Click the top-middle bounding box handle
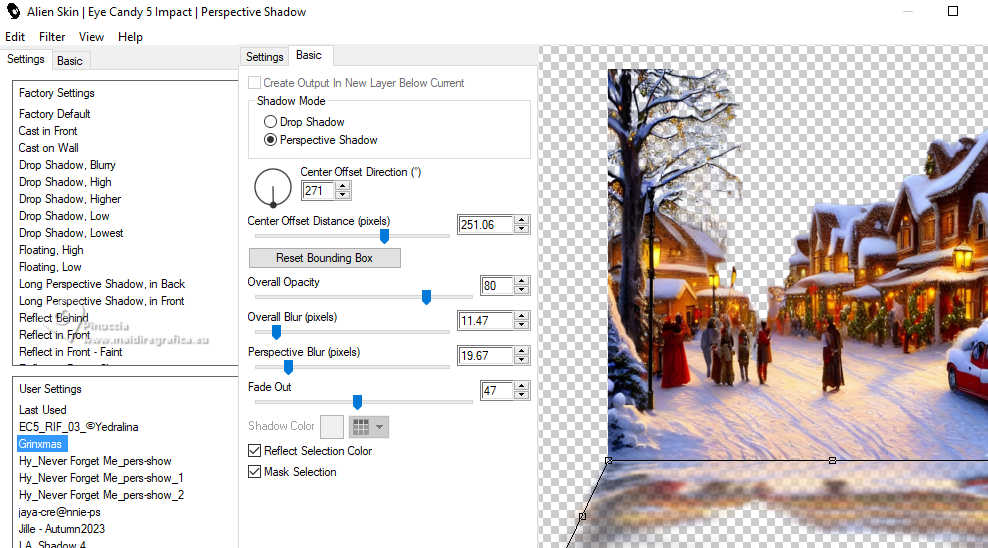 point(832,460)
